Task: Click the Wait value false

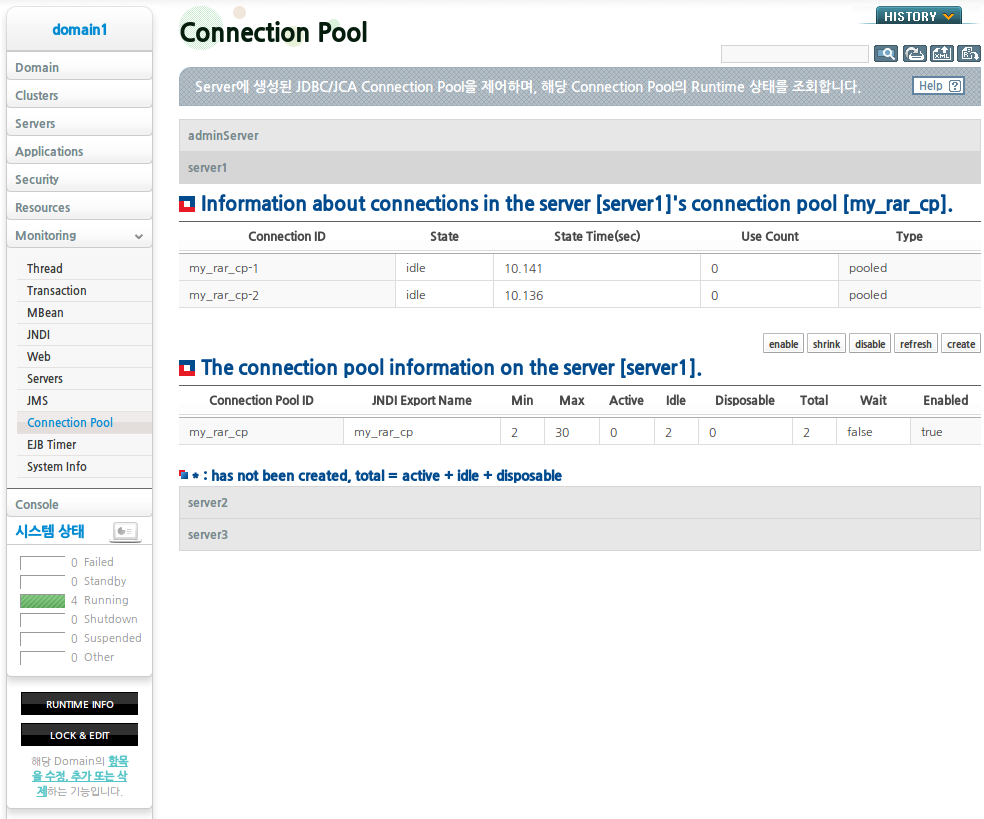Action: click(860, 432)
